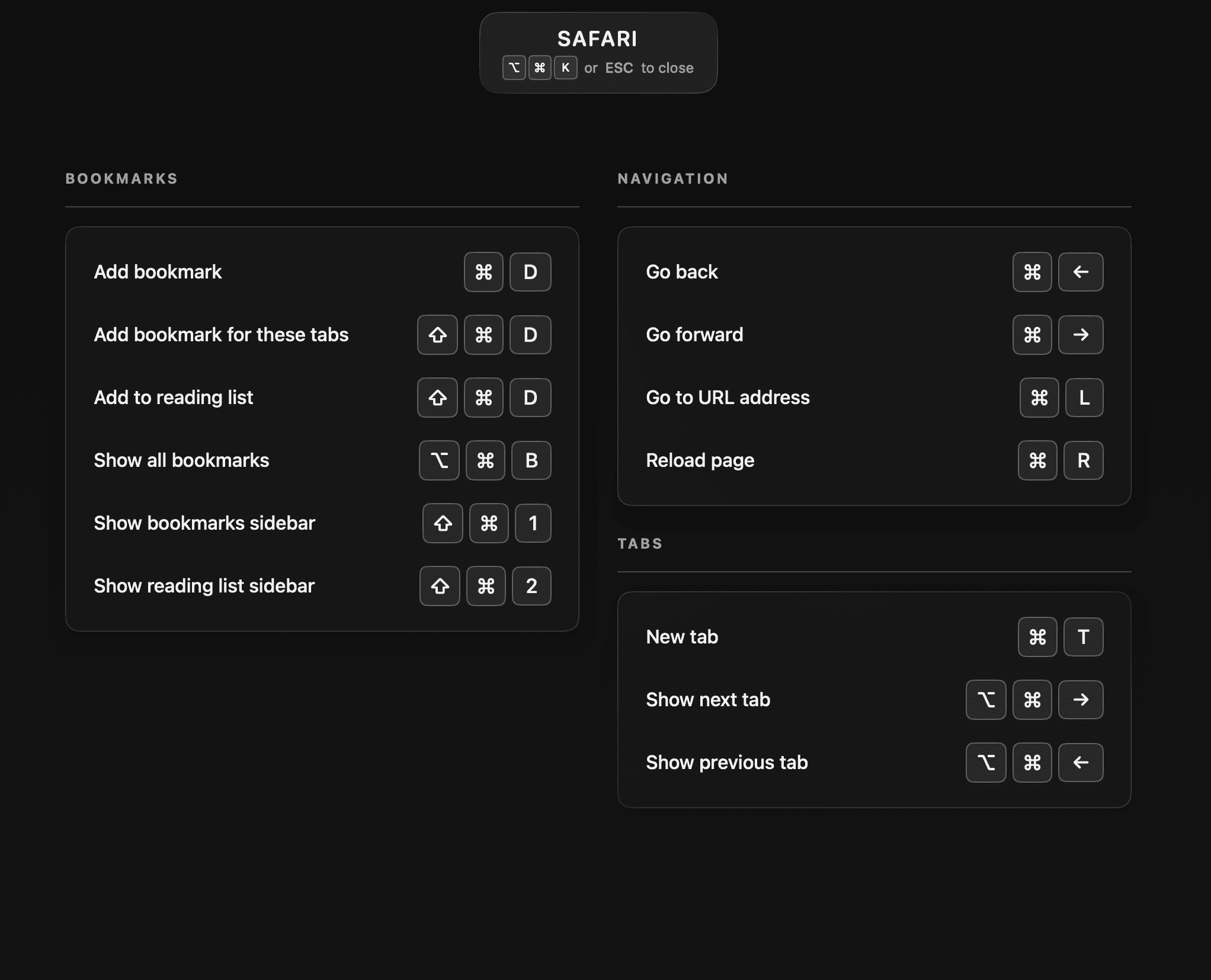Viewport: 1211px width, 980px height.
Task: Click the right arrow key badge beside Go forward
Action: (x=1080, y=335)
